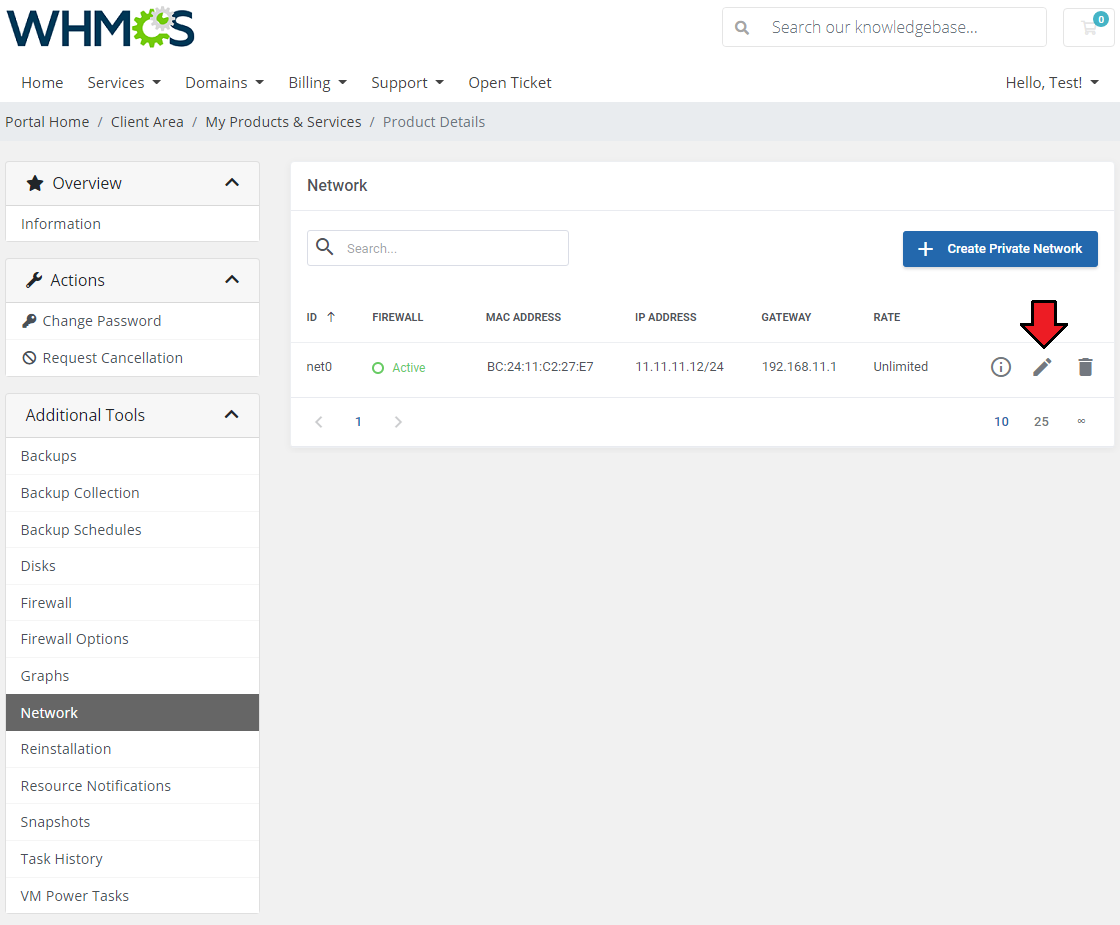Sort by IP ADDRESS column header
This screenshot has width=1120, height=925.
pos(666,317)
